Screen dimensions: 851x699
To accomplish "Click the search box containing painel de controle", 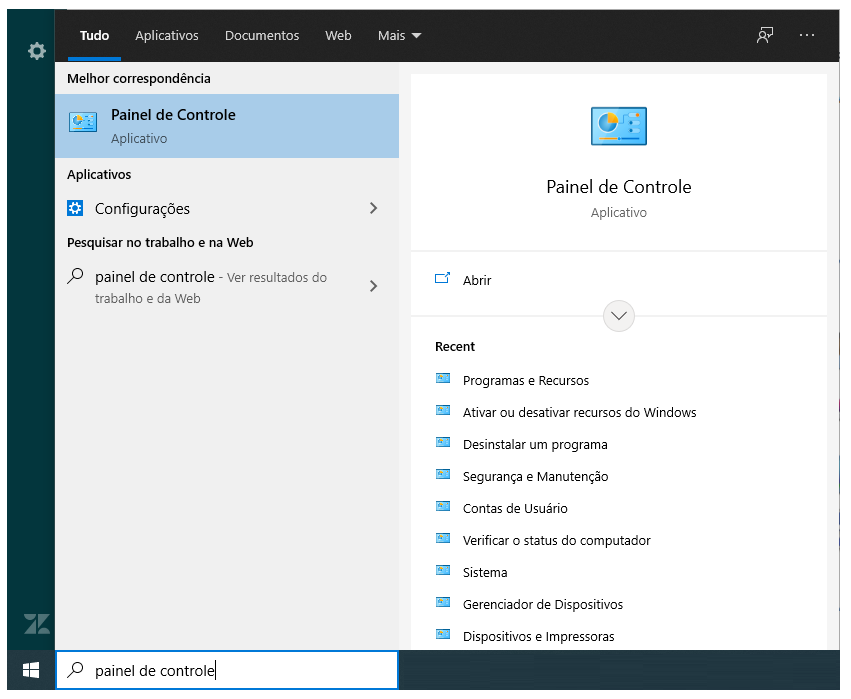I will tap(227, 670).
